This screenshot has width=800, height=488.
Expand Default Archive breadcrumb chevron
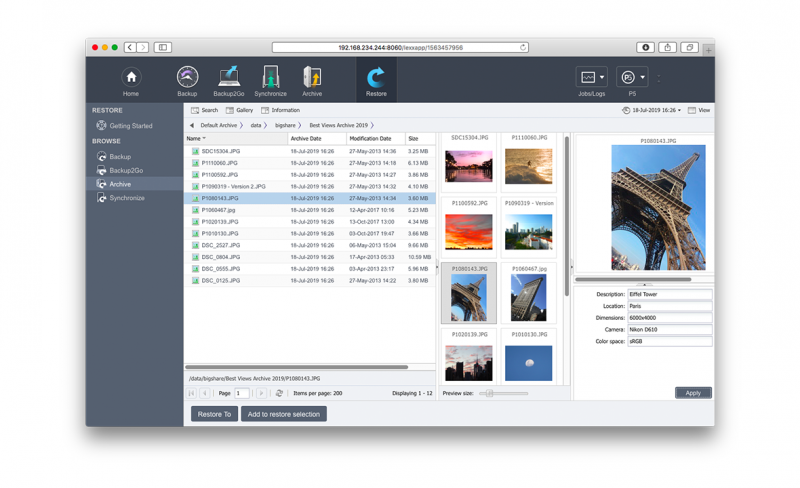[x=241, y=125]
